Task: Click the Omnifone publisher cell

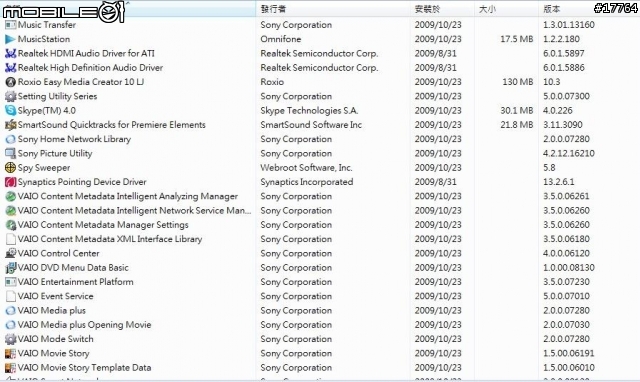Action: pos(281,39)
